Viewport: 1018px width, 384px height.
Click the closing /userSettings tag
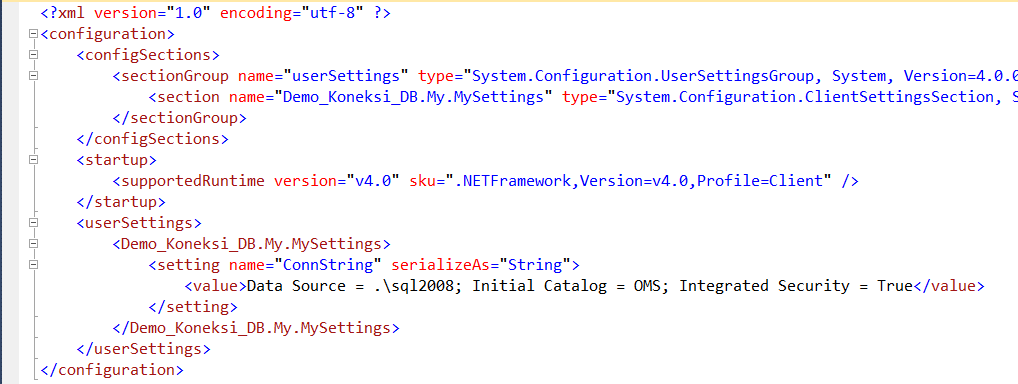coord(144,349)
